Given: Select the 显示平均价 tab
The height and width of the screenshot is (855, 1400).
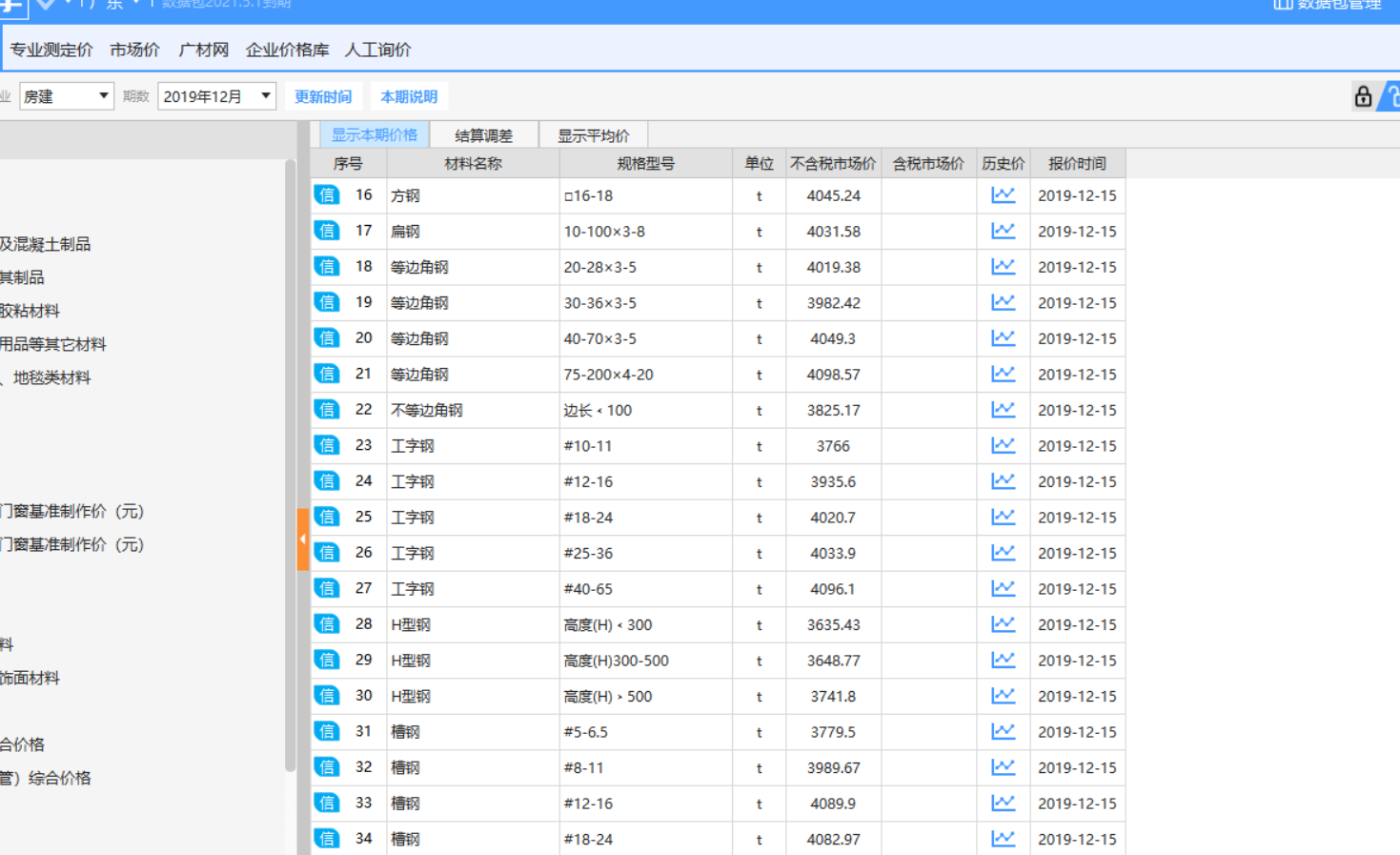Looking at the screenshot, I should (593, 135).
